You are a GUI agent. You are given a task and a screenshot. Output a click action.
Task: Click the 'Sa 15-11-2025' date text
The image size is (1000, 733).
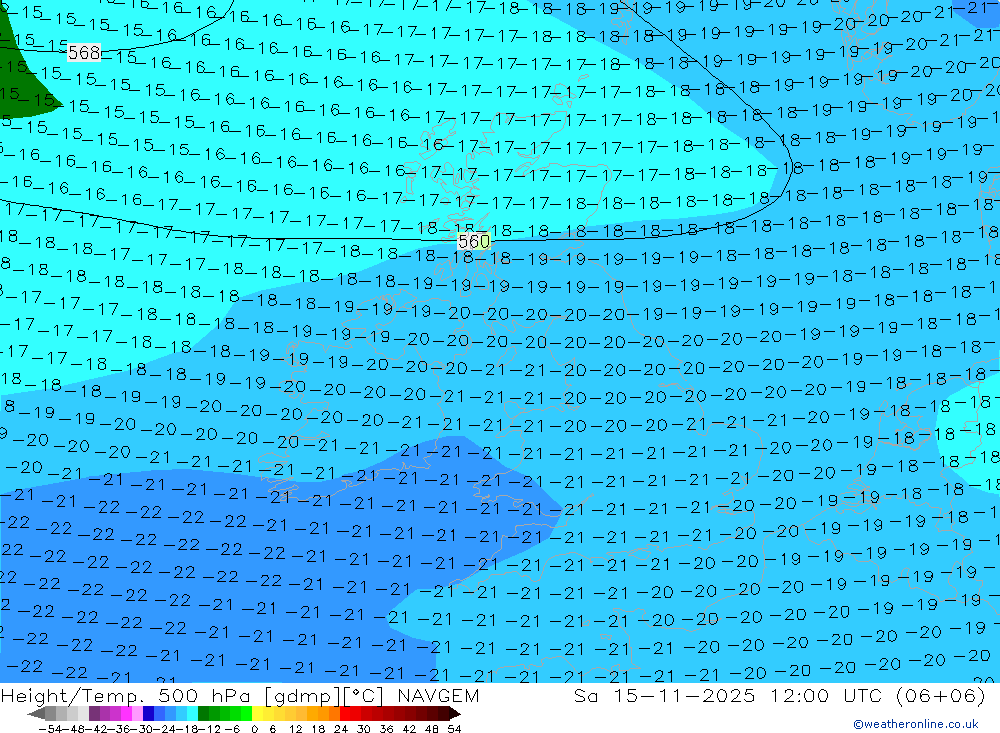[665, 695]
